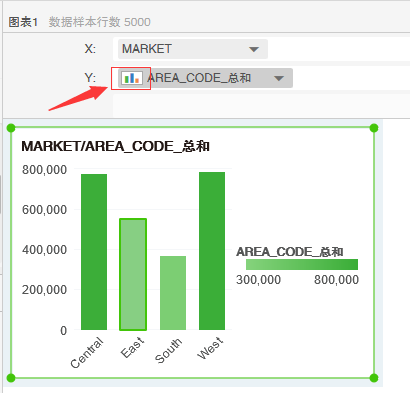
Task: Expand the AREA_CODE_总和 Y-axis dropdown arrow
Action: tap(279, 79)
